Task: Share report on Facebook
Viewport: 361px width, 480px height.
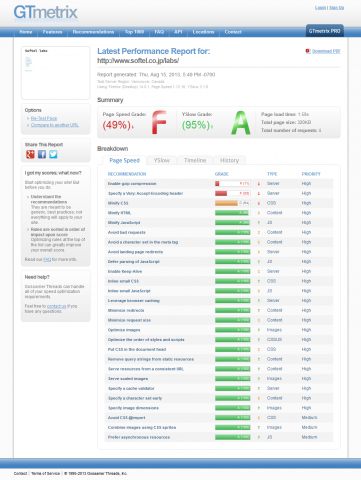Action: (42, 154)
